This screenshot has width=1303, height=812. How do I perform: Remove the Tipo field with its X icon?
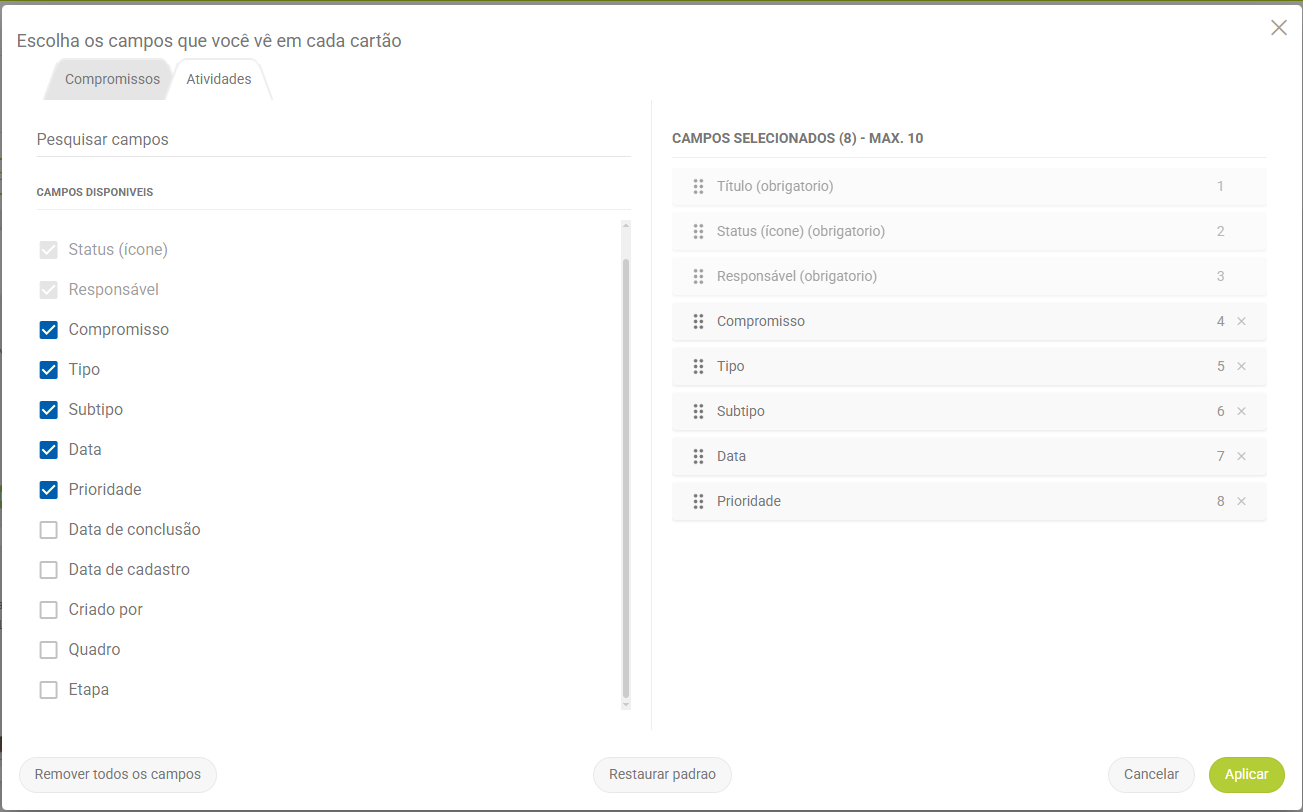point(1241,366)
